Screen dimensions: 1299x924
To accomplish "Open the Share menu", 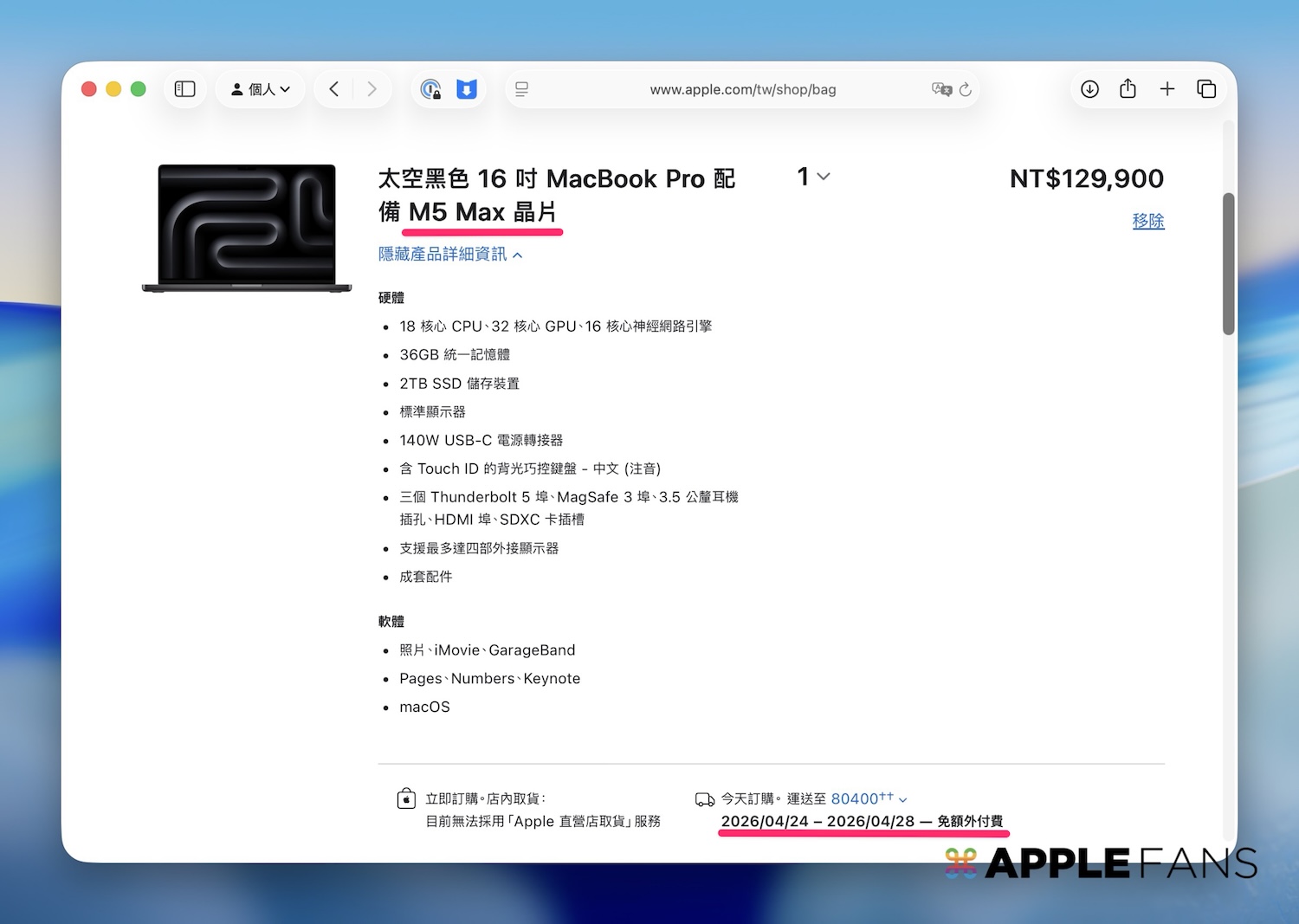I will pos(1128,89).
